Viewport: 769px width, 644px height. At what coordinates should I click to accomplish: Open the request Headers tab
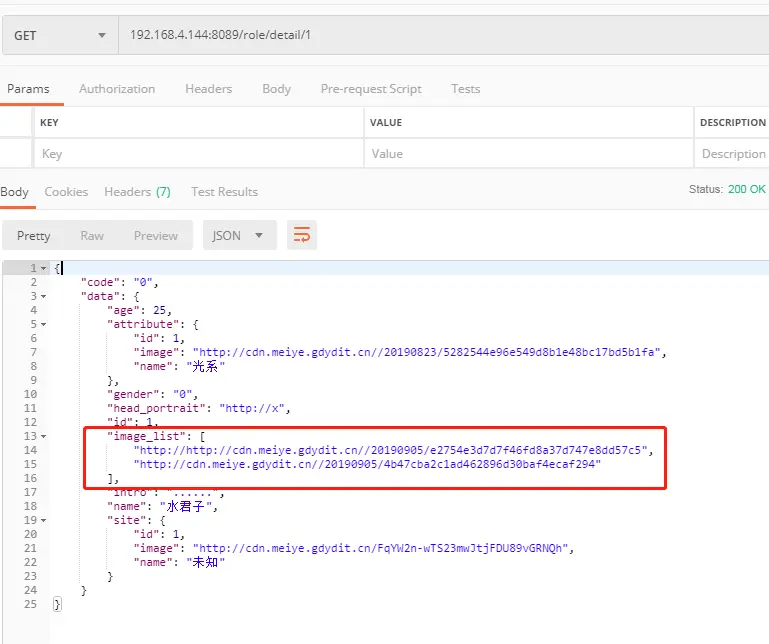pyautogui.click(x=208, y=89)
